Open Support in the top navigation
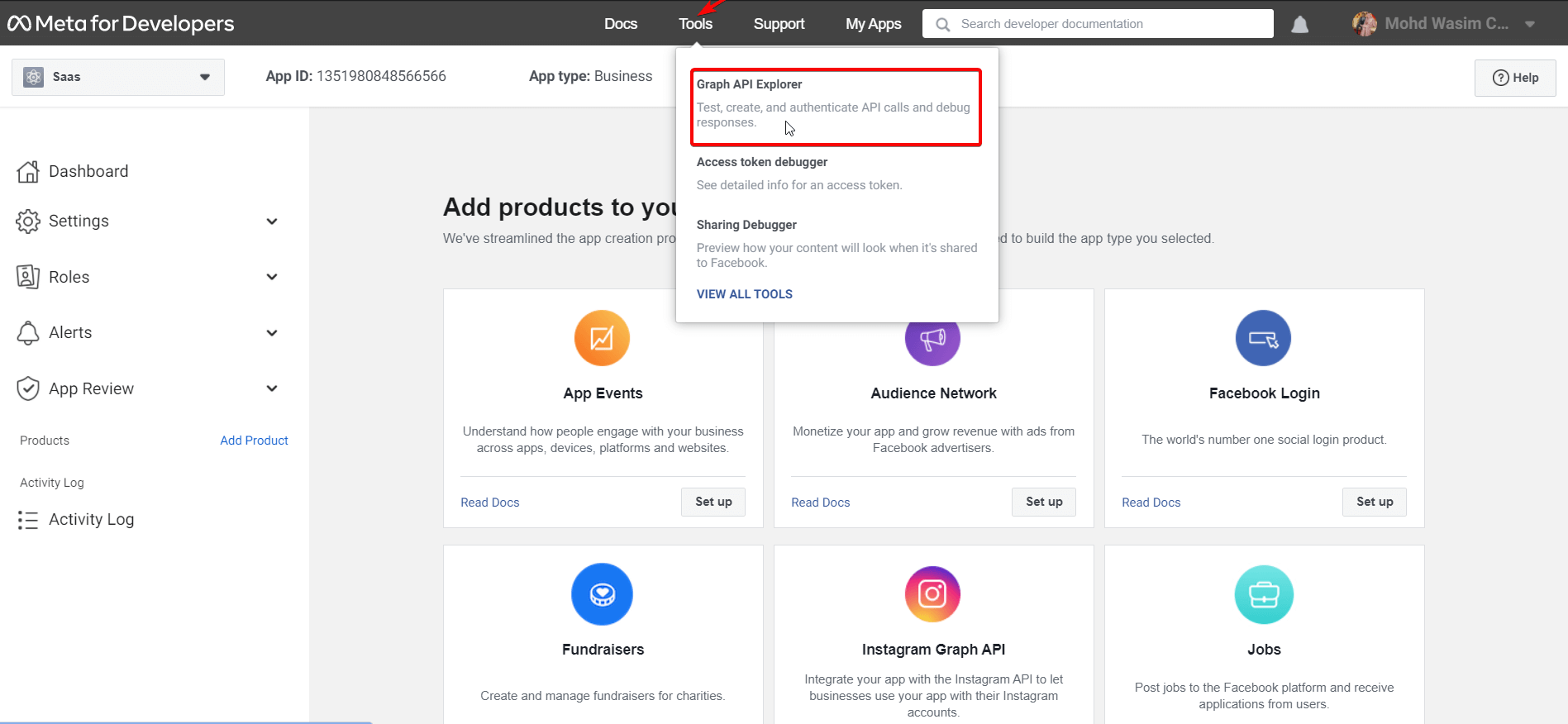This screenshot has width=1568, height=724. (779, 24)
